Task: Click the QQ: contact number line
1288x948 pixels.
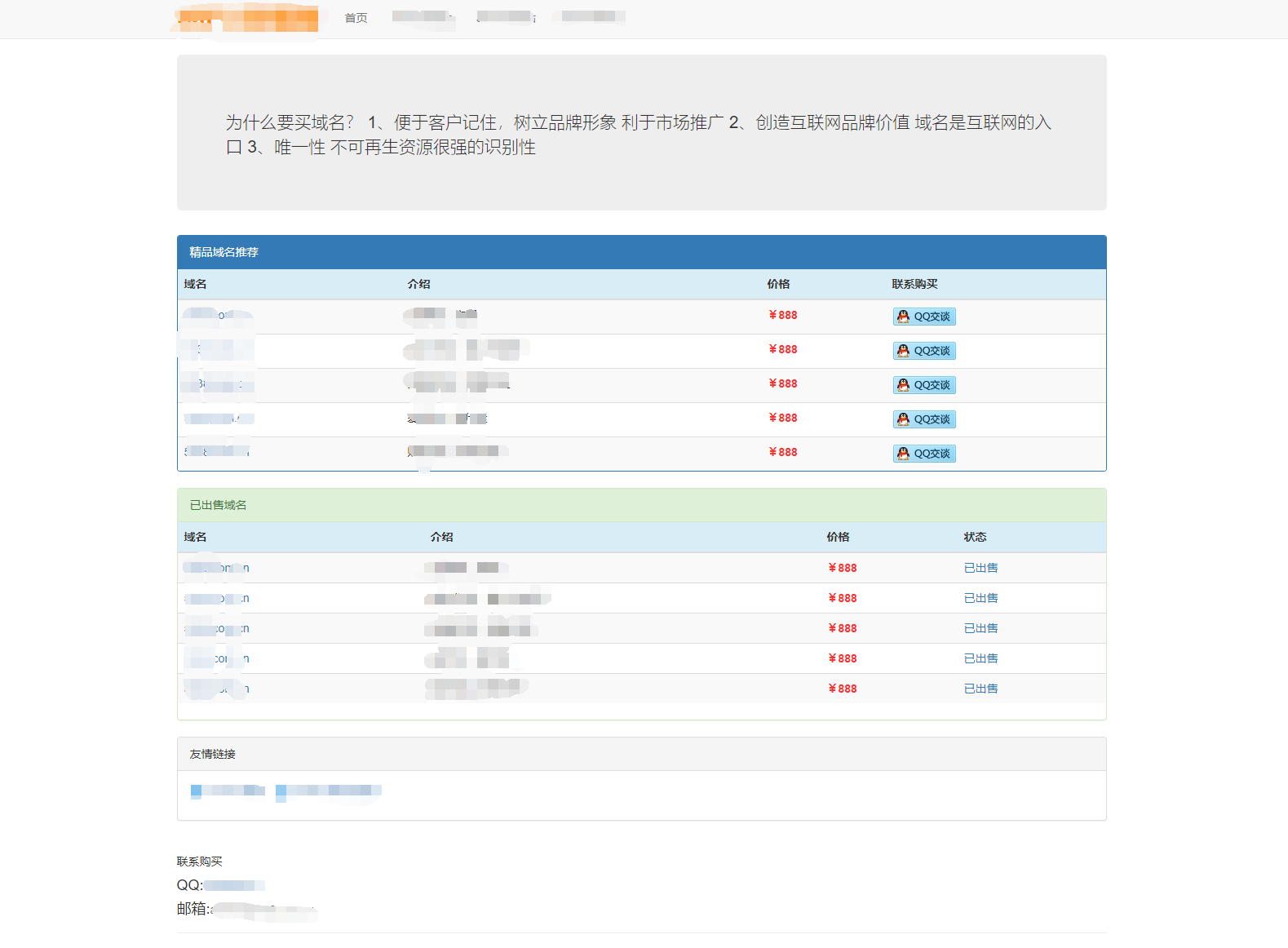Action: (221, 885)
